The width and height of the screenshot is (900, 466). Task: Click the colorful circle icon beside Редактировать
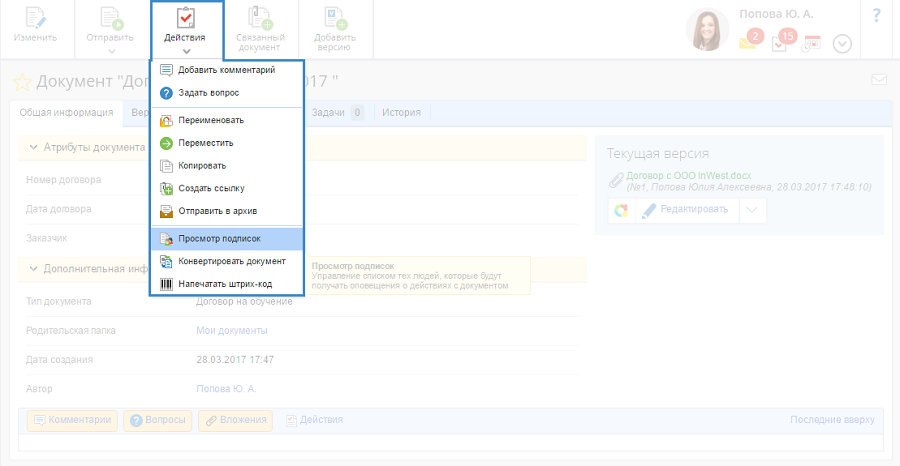coord(621,210)
